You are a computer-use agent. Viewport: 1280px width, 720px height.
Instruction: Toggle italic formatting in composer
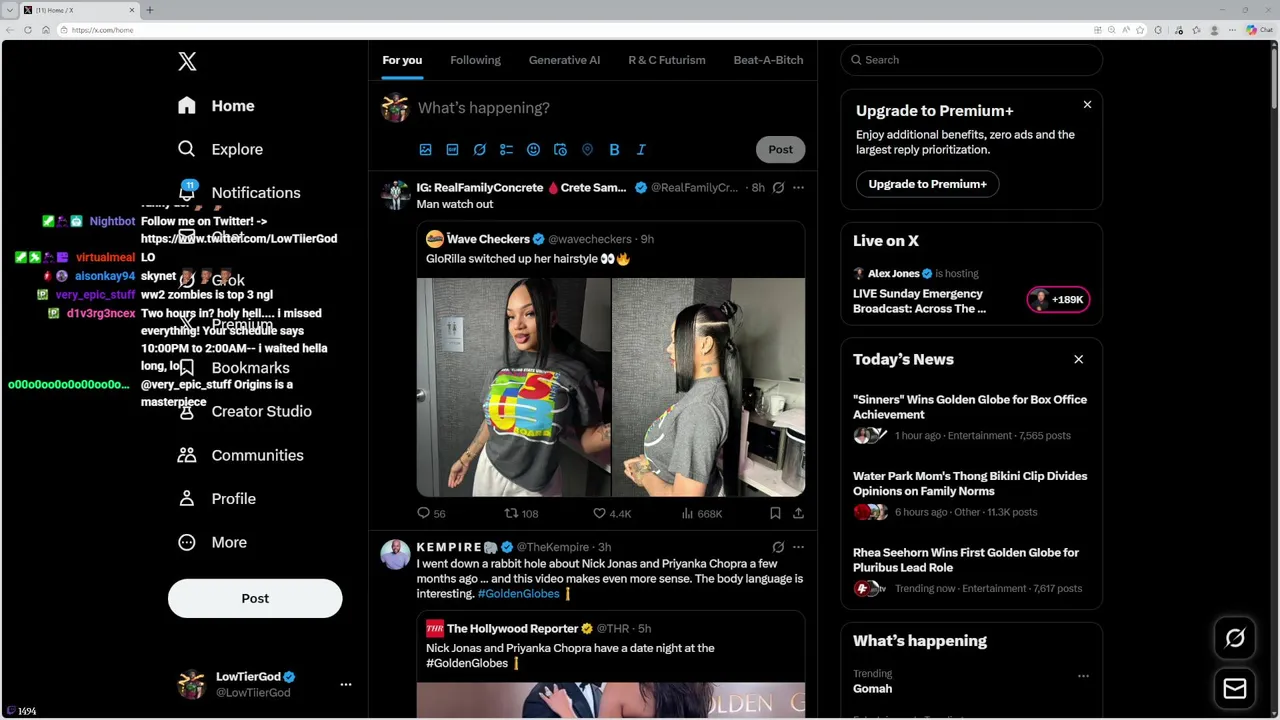point(641,150)
